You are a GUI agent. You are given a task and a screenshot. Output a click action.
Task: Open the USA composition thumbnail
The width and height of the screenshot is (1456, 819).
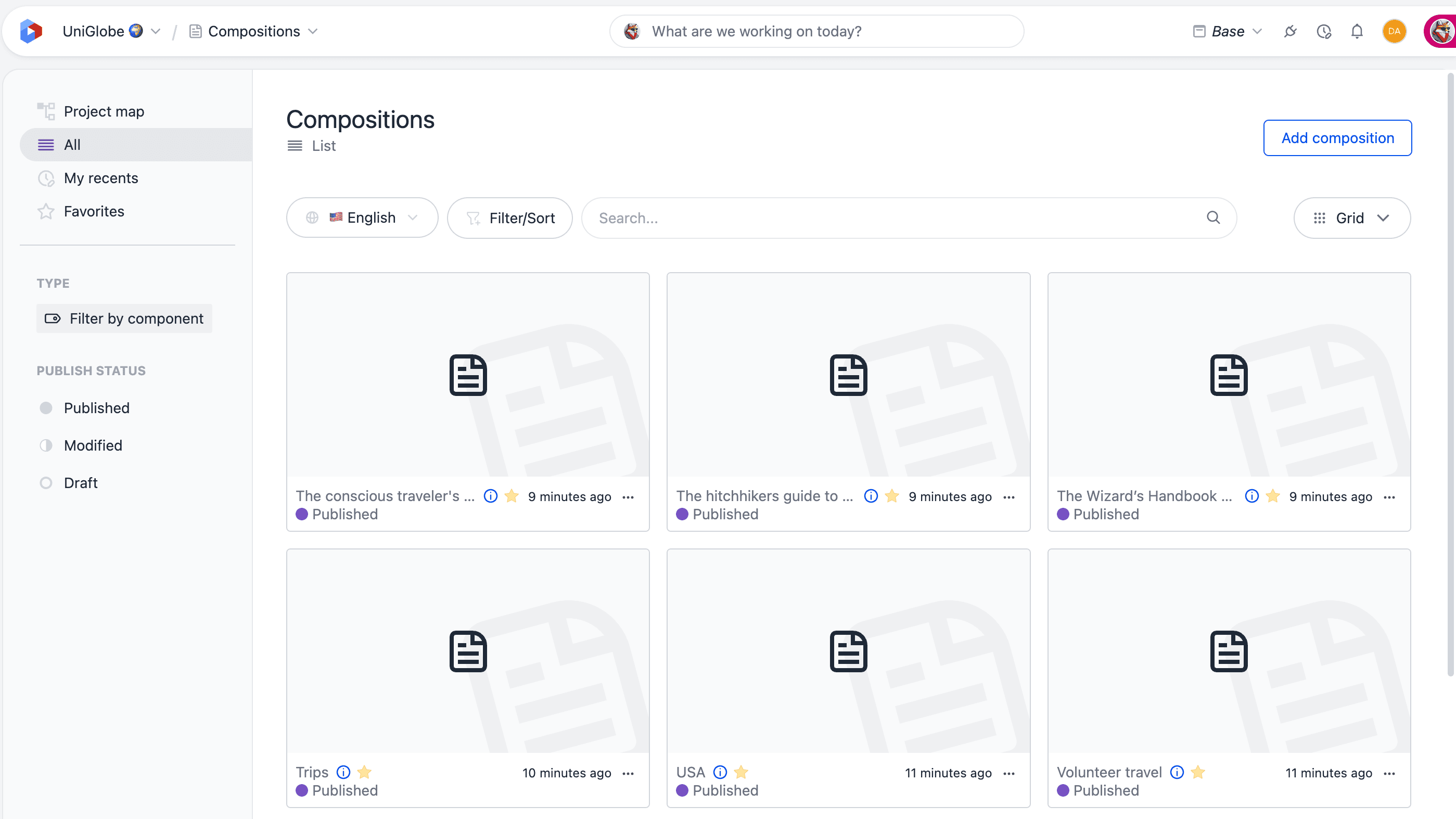click(848, 650)
